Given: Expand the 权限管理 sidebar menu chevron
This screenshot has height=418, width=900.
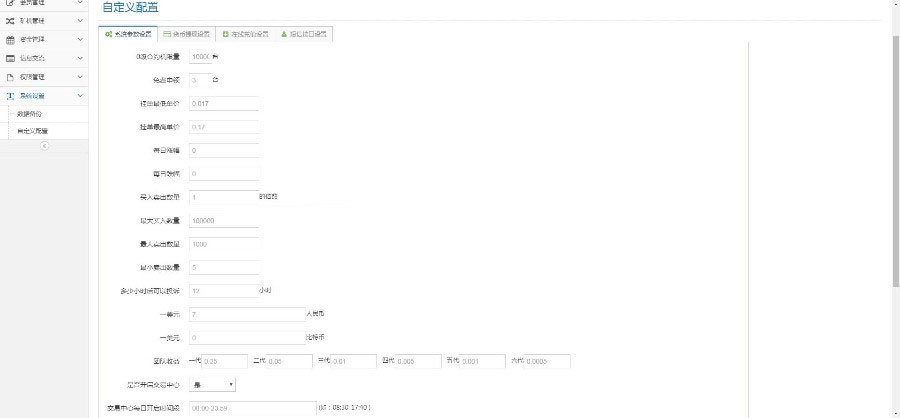Looking at the screenshot, I should click(x=80, y=77).
